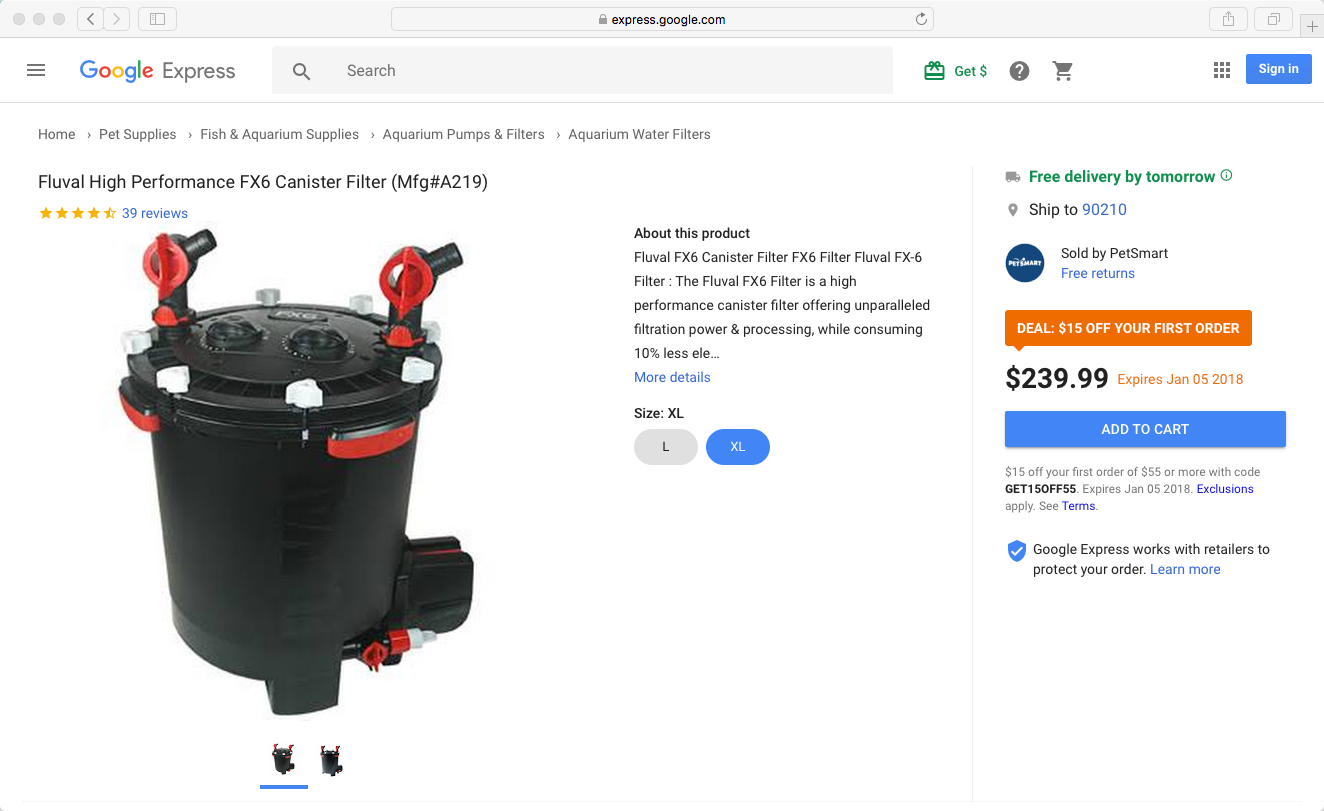
Task: Click the express.google.com address bar
Action: [661, 19]
